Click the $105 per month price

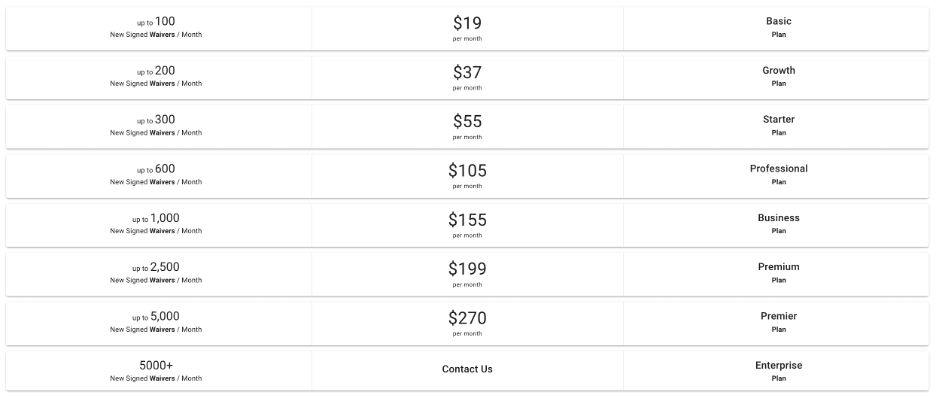pos(467,176)
